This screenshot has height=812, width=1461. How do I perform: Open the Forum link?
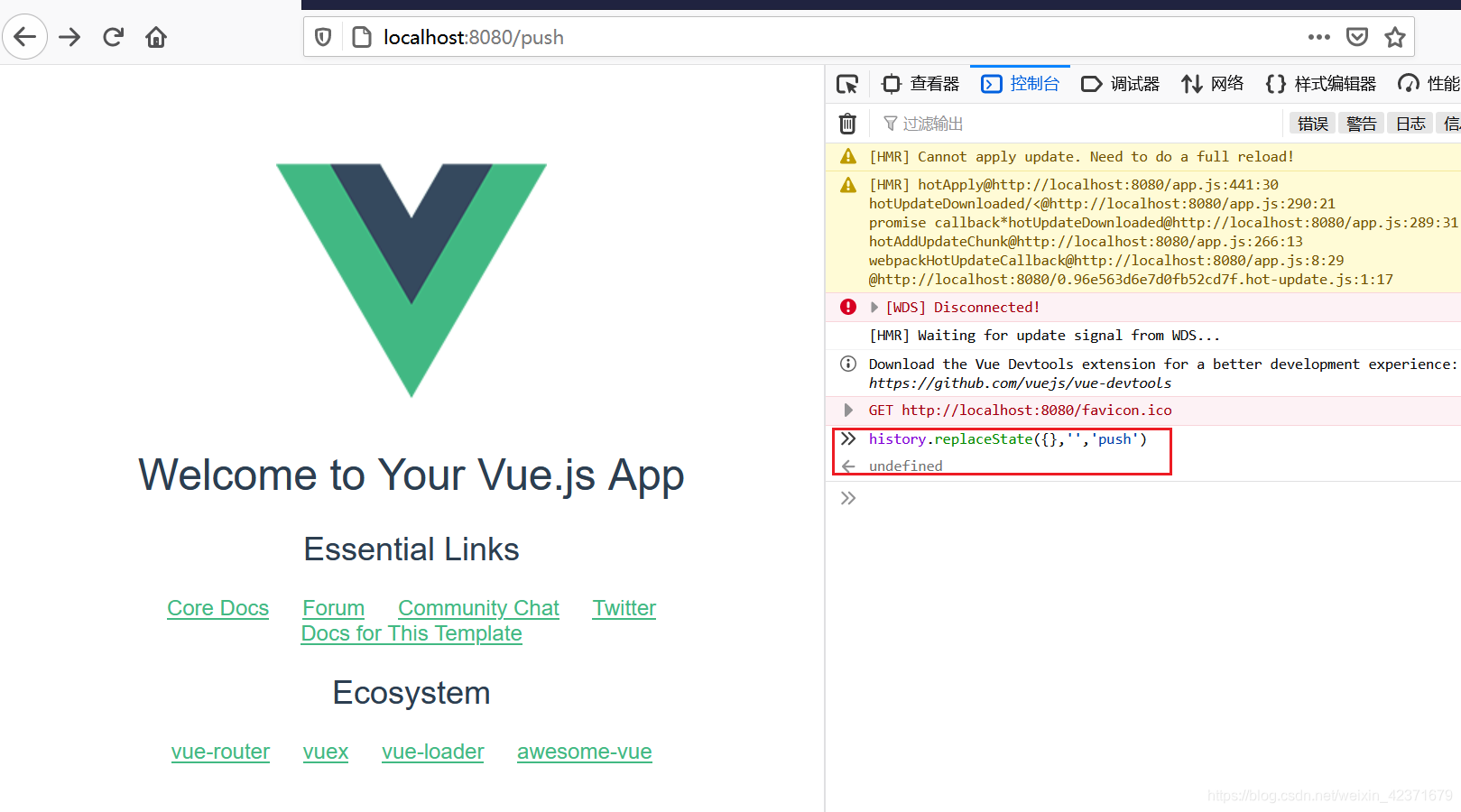(334, 608)
